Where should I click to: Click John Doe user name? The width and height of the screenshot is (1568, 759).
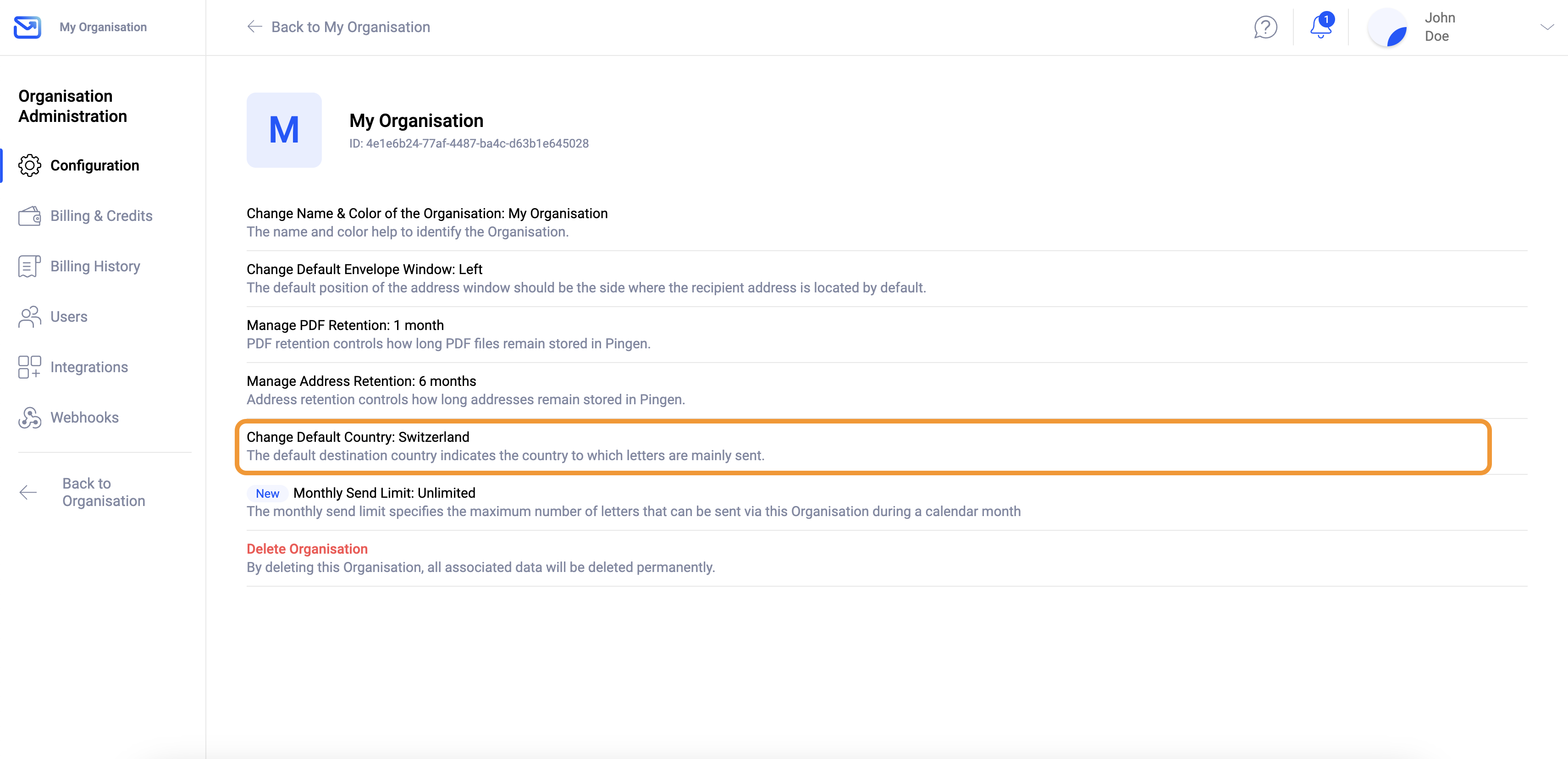(x=1440, y=27)
